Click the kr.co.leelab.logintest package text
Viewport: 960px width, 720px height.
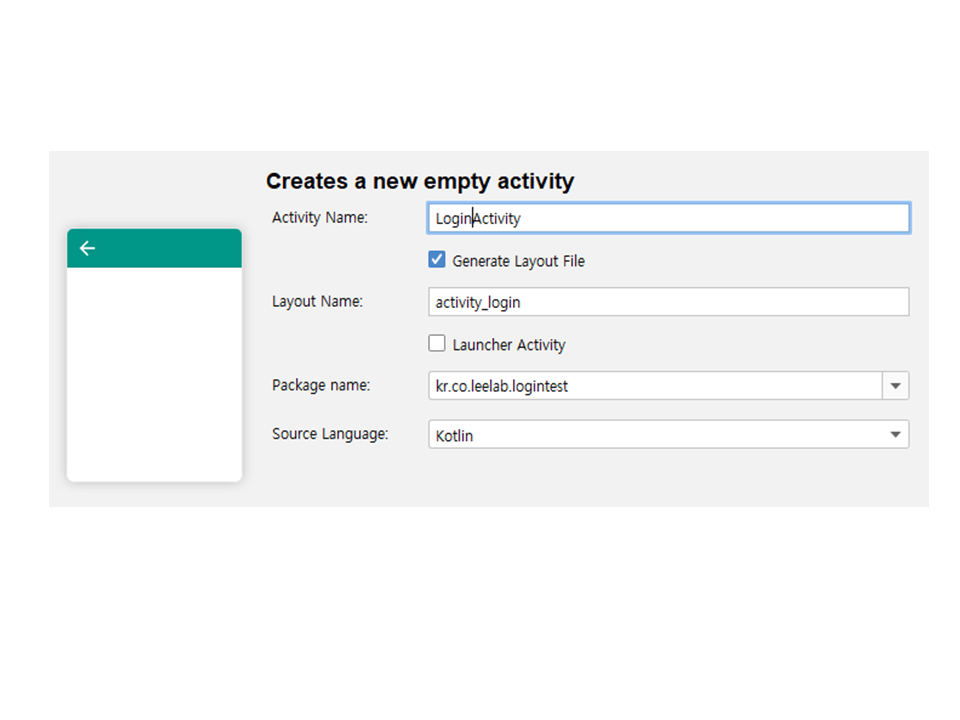pyautogui.click(x=502, y=386)
